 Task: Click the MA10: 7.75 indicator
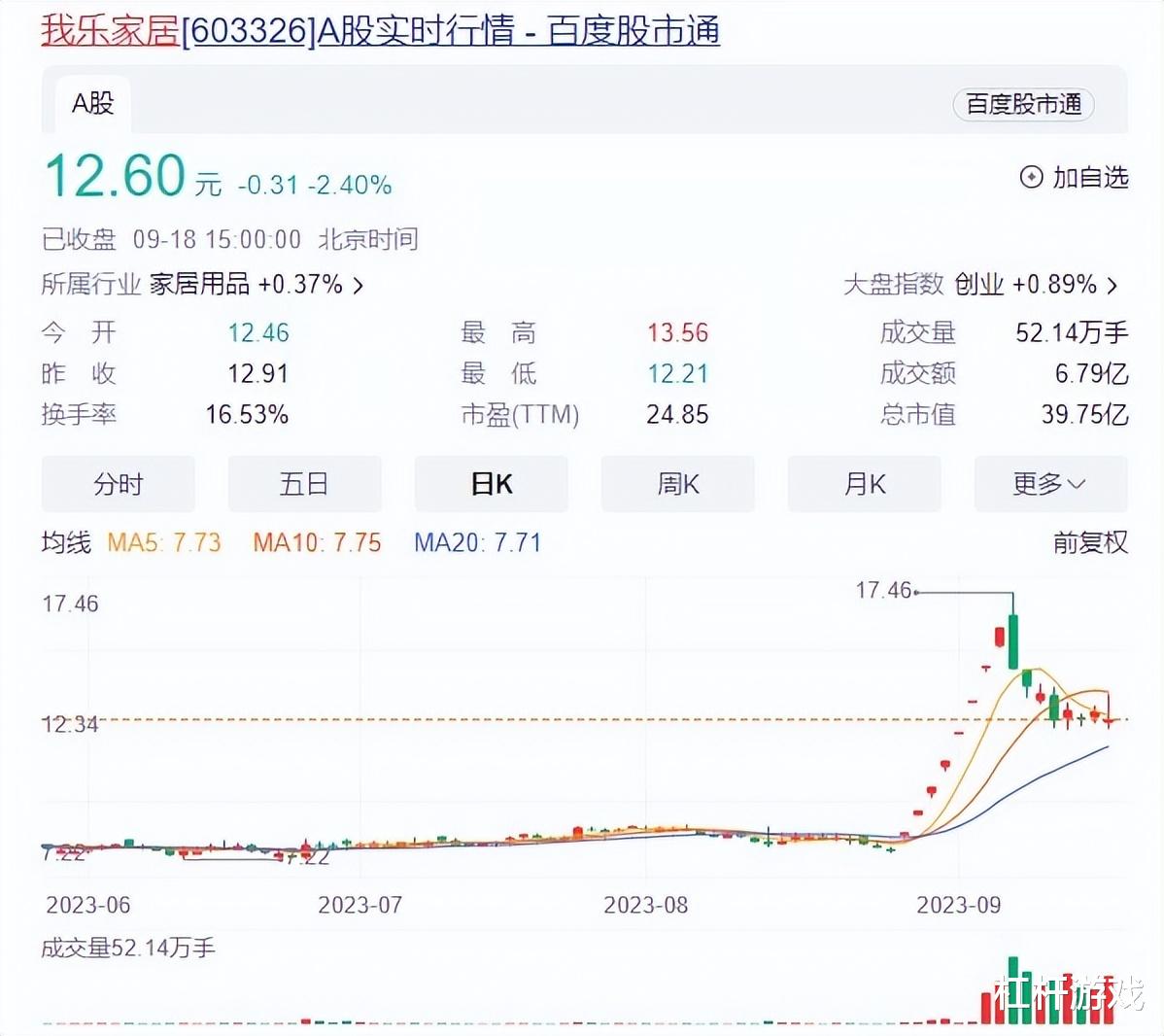(317, 543)
